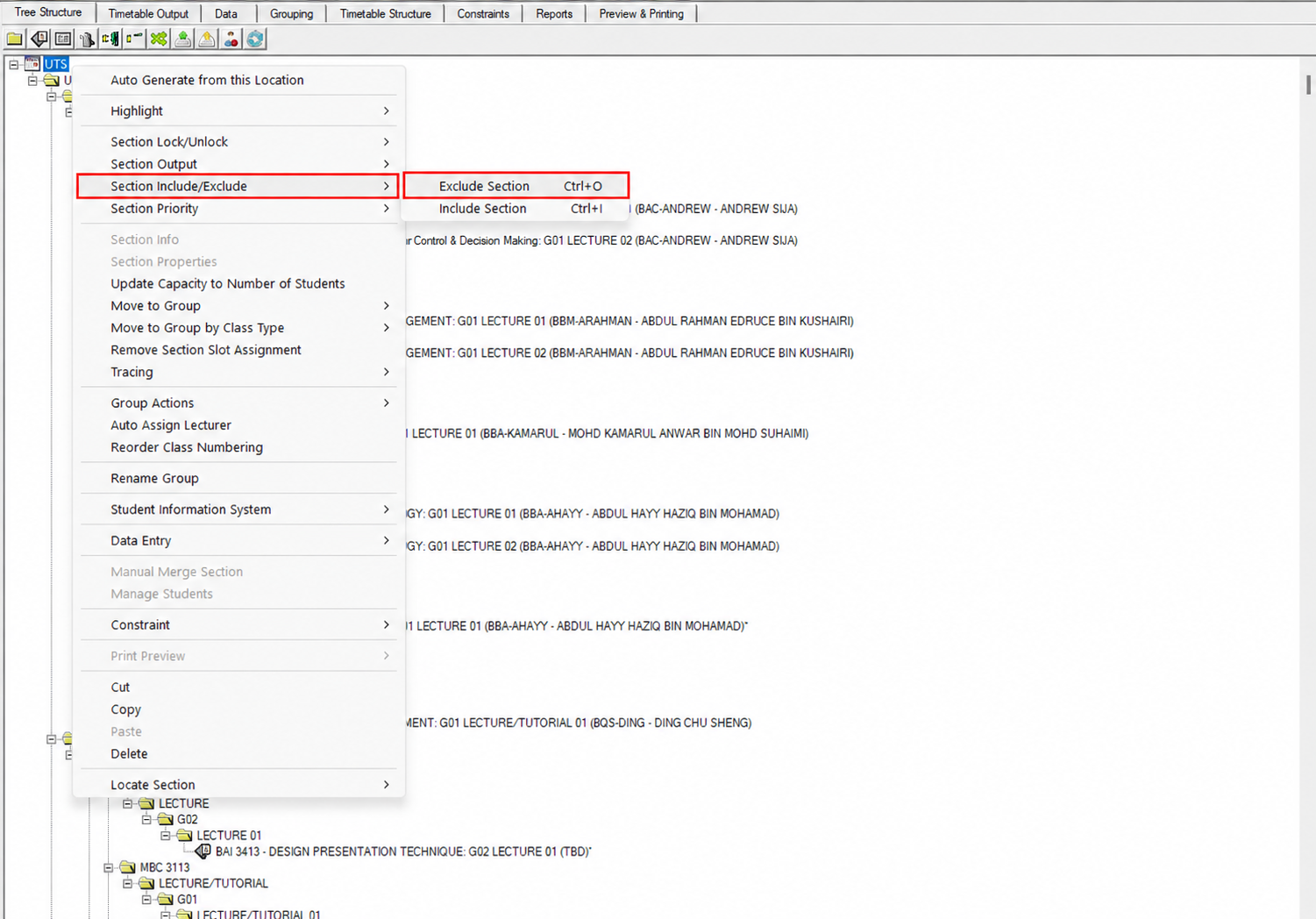Click Delete in the context menu

coord(238,754)
